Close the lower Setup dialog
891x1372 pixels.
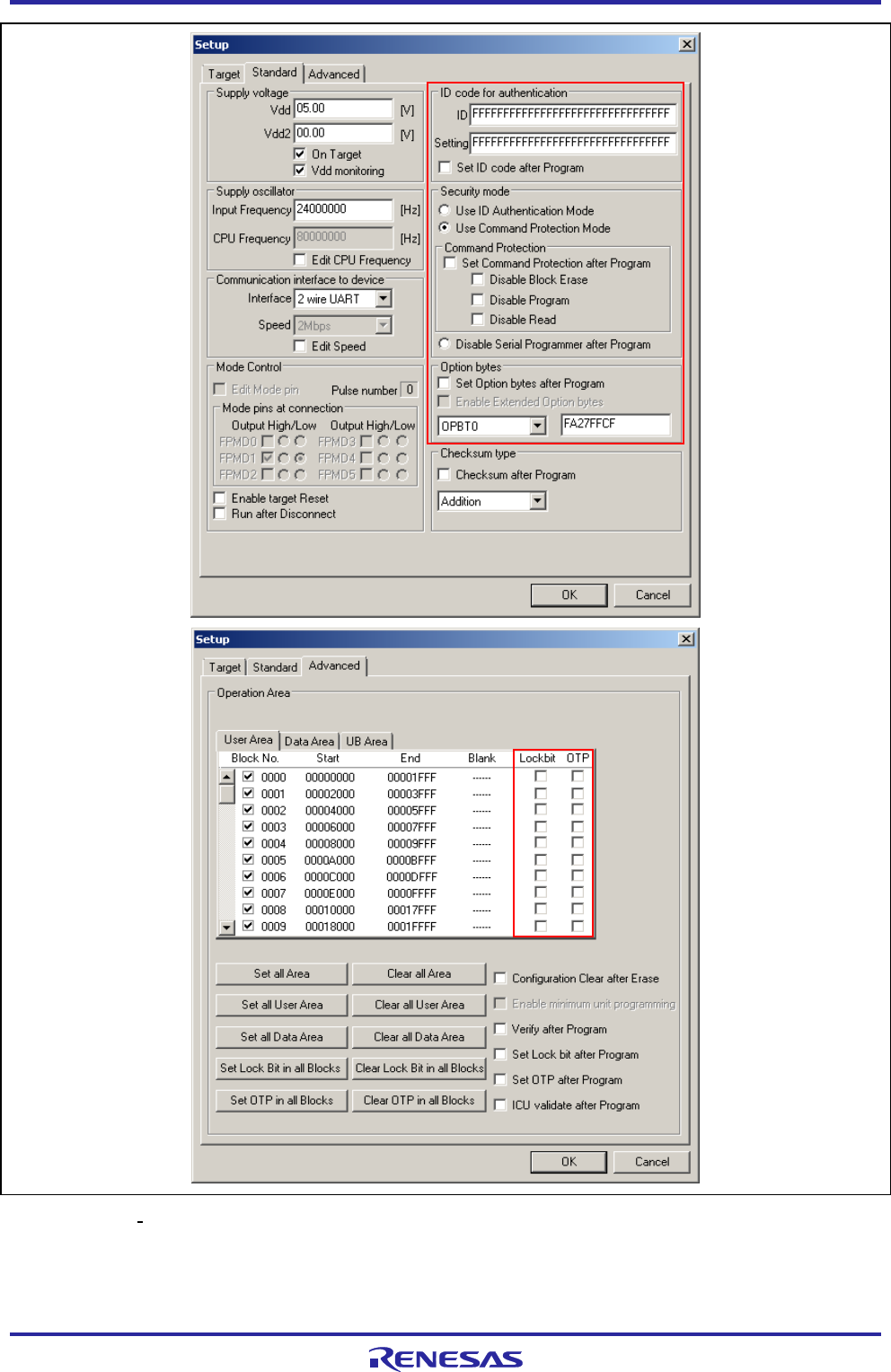pos(687,639)
